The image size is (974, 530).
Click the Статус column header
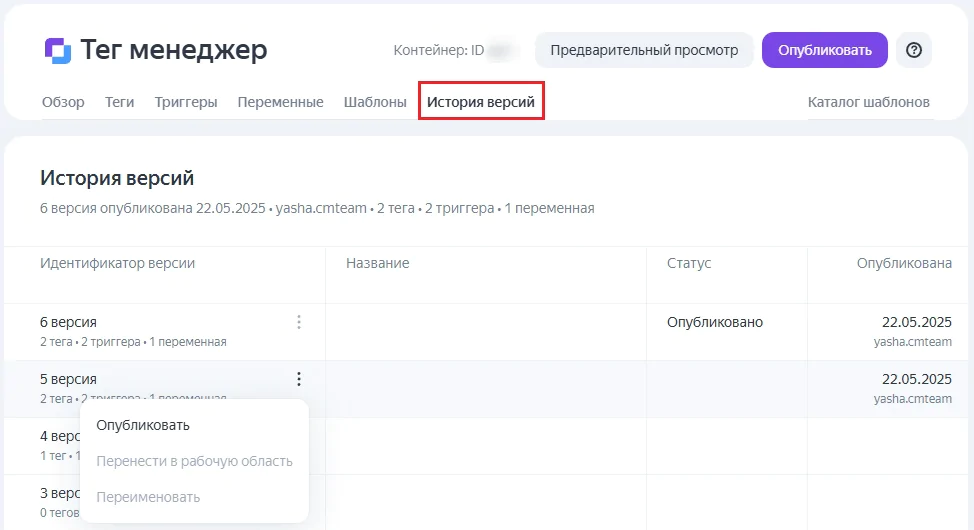point(689,263)
